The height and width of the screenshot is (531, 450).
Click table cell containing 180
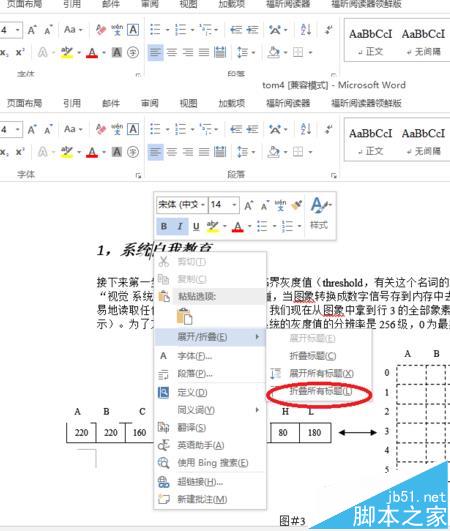point(315,432)
